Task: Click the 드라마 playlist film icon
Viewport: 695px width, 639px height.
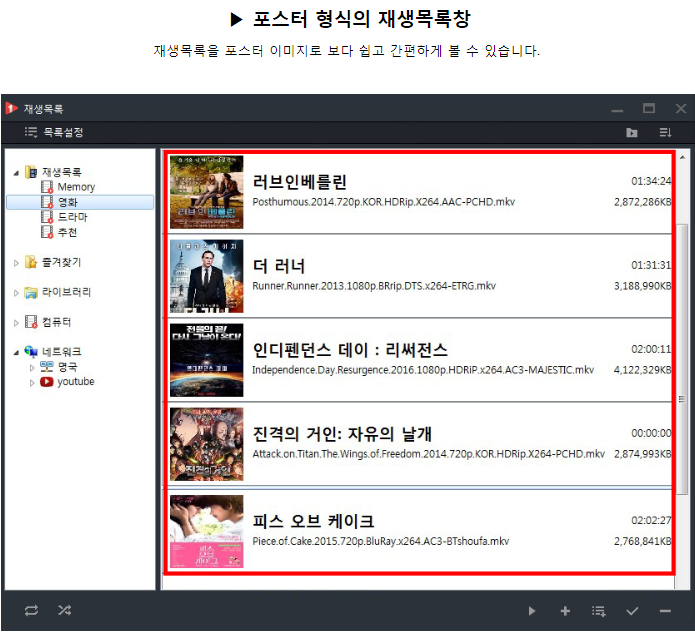Action: [47, 217]
